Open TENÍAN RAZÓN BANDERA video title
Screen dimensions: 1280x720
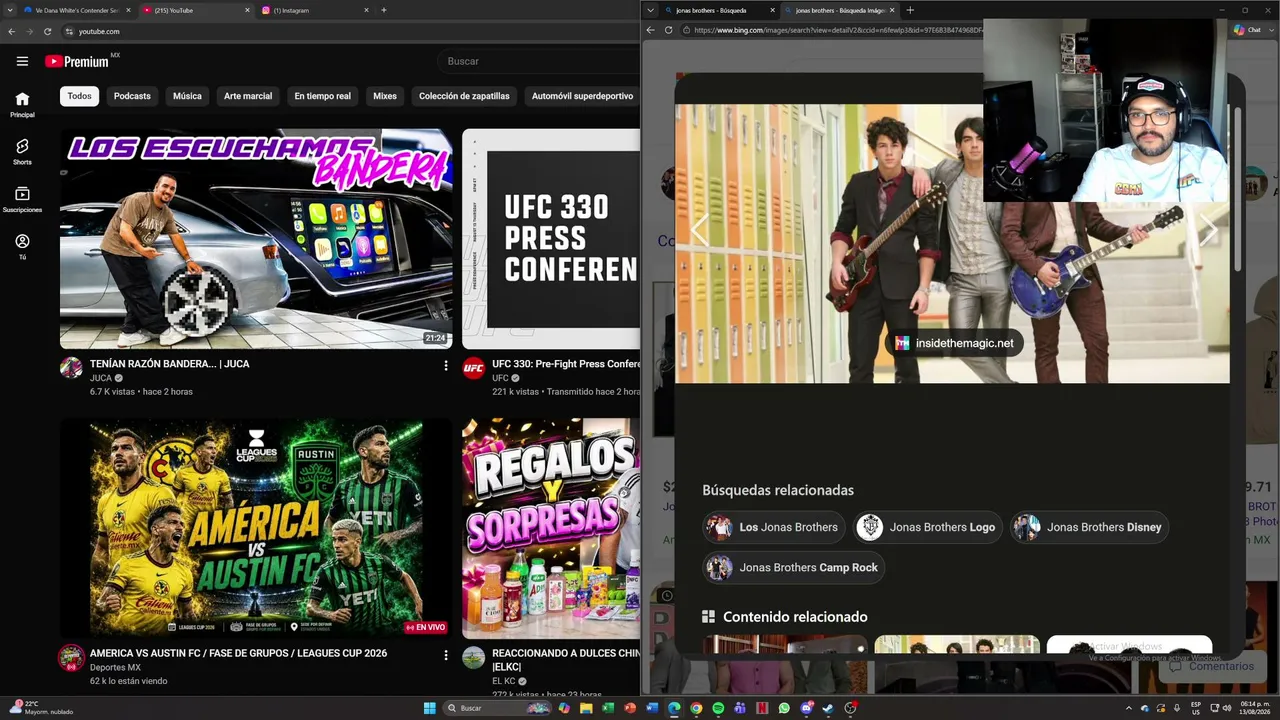[x=170, y=364]
